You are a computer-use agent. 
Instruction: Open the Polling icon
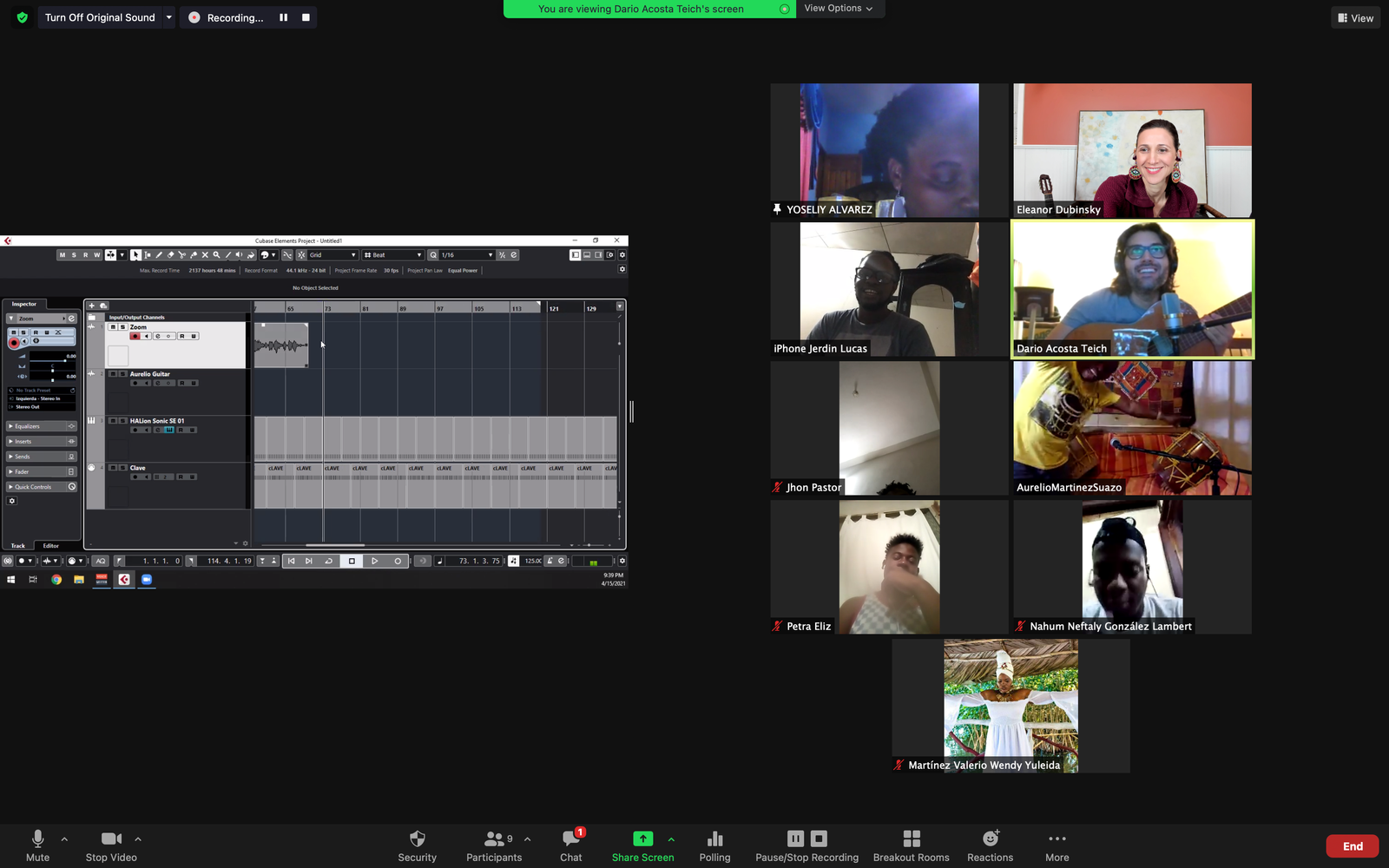click(x=714, y=838)
